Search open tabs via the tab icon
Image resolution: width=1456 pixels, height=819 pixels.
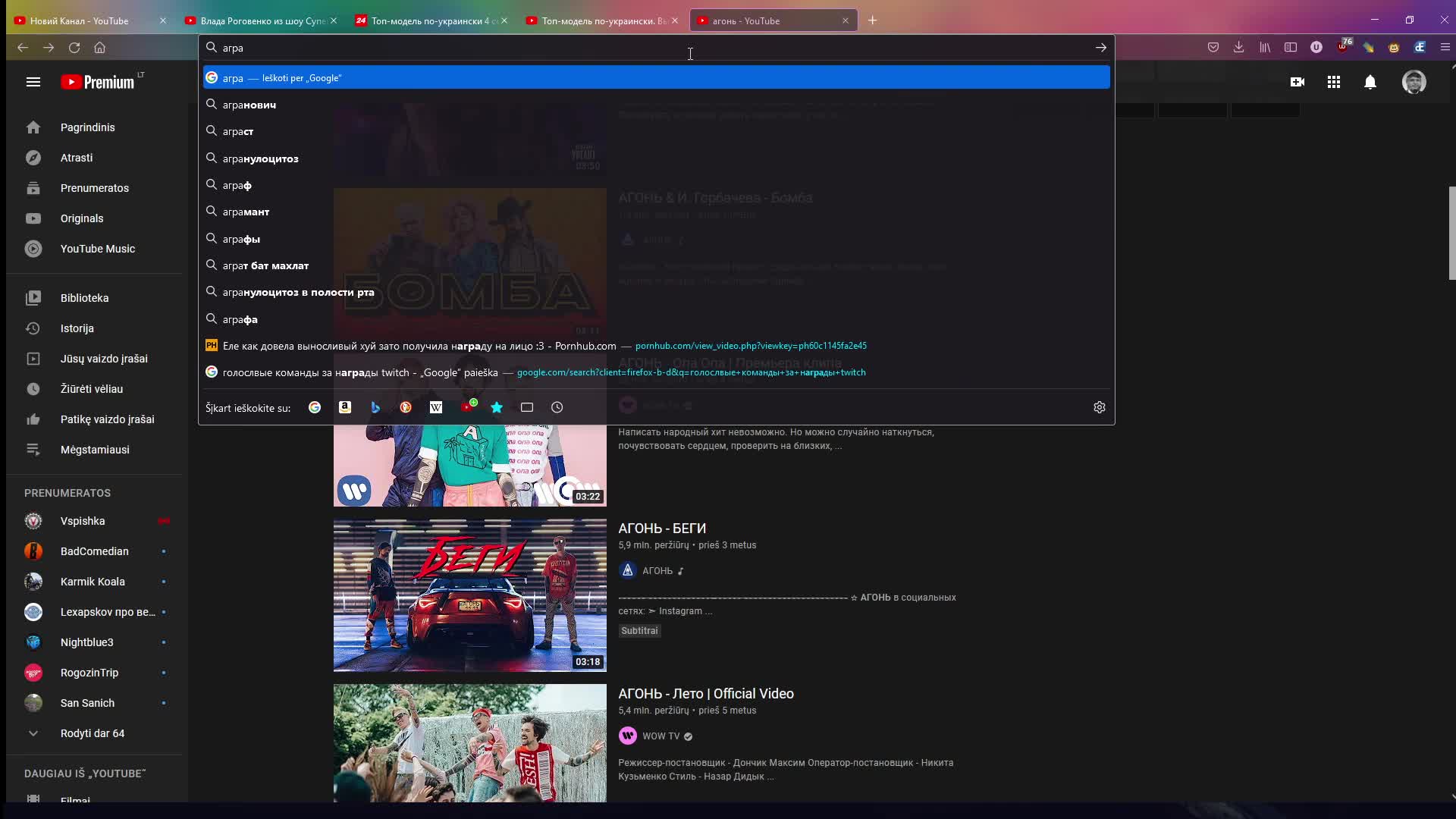[527, 407]
